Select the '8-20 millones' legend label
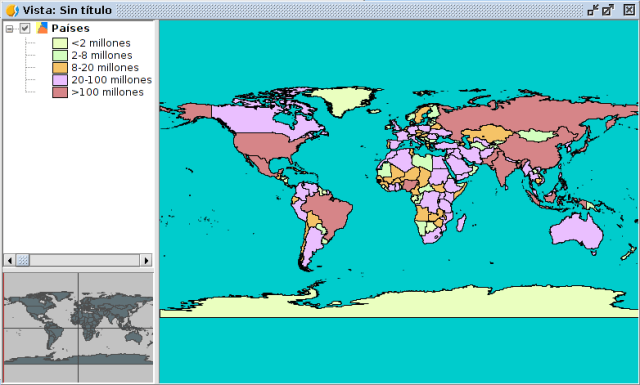Image resolution: width=640 pixels, height=385 pixels. tap(105, 68)
